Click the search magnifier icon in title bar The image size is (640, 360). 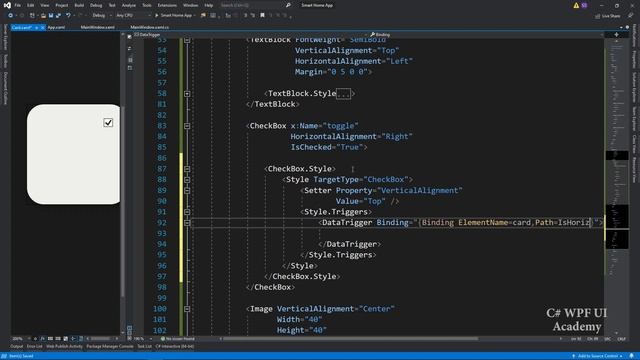288,5
